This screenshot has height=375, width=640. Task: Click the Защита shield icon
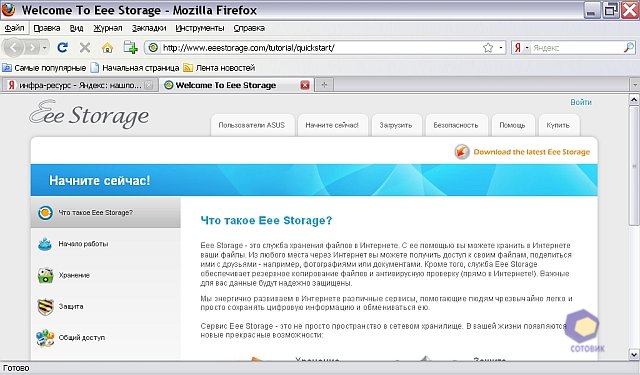pyautogui.click(x=45, y=307)
